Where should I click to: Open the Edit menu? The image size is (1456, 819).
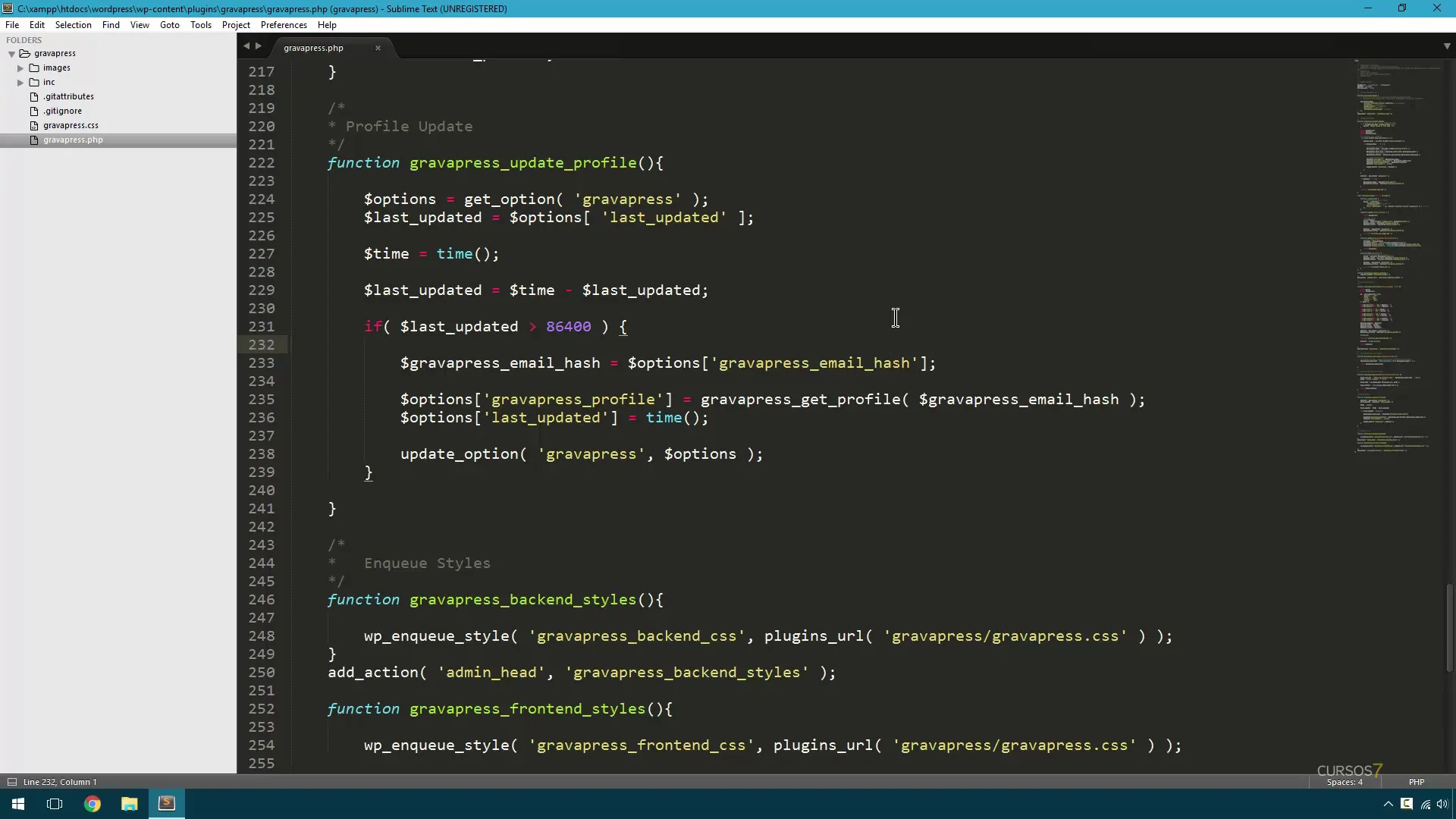point(37,25)
